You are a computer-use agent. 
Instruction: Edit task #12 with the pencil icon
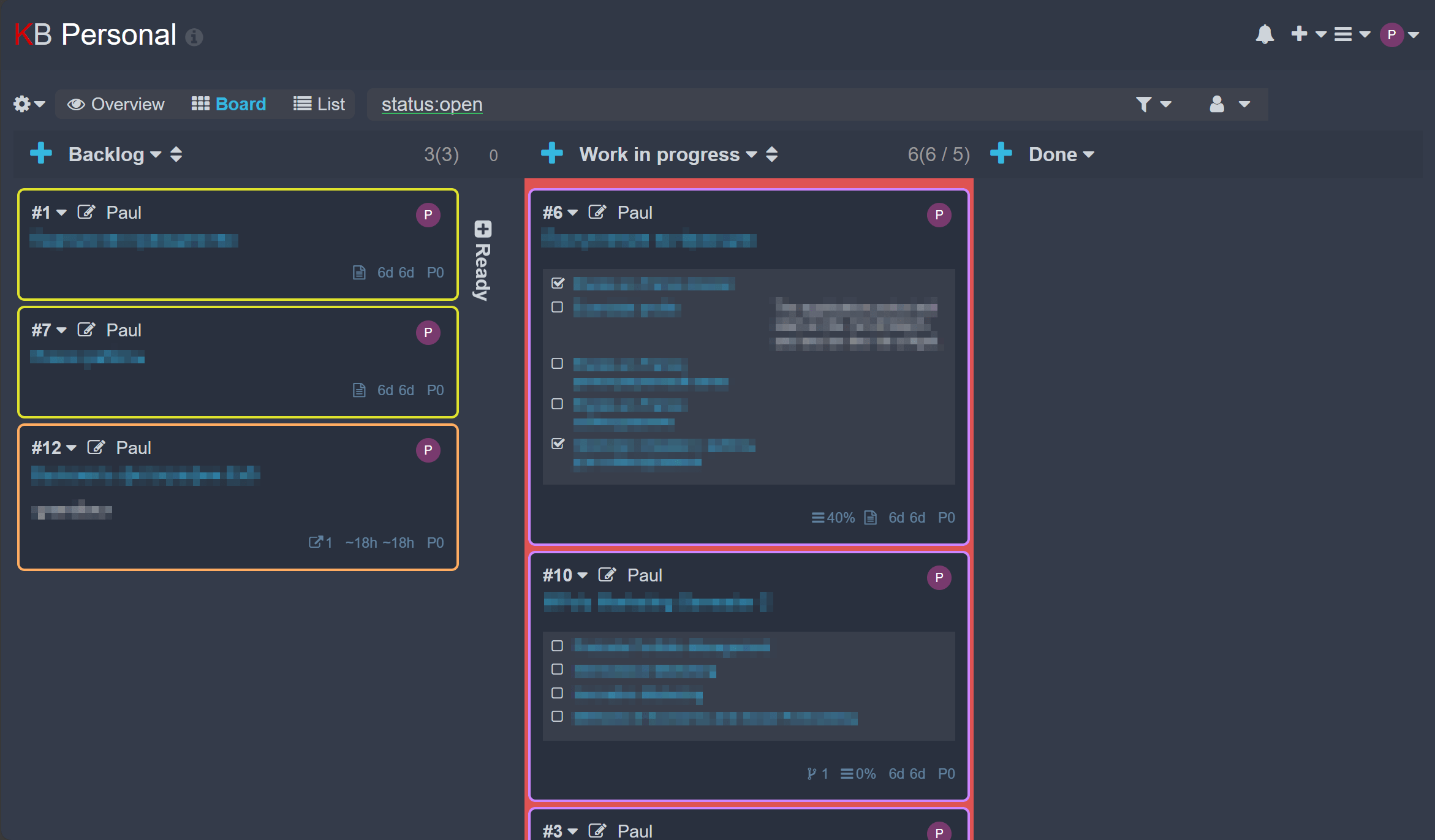[96, 447]
